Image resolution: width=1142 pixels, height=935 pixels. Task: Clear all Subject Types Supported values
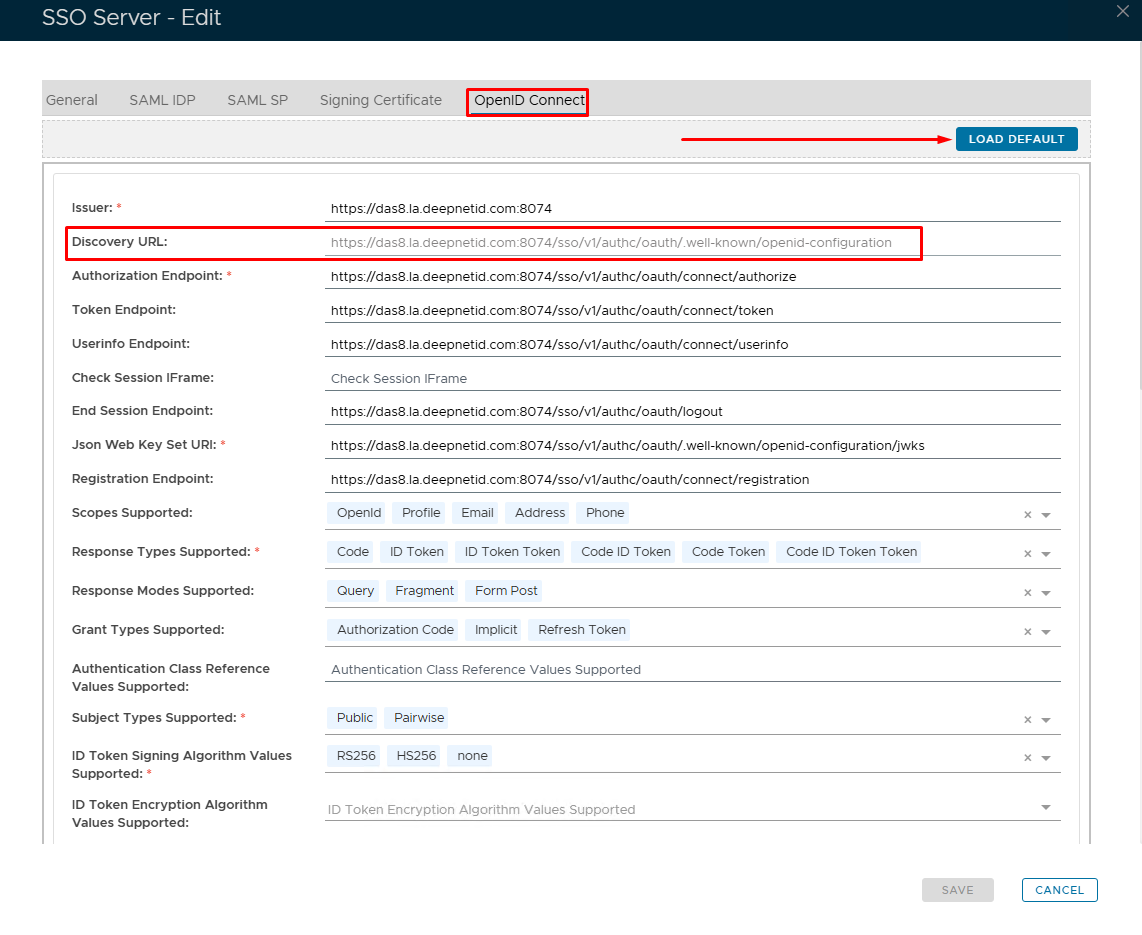tap(1027, 720)
